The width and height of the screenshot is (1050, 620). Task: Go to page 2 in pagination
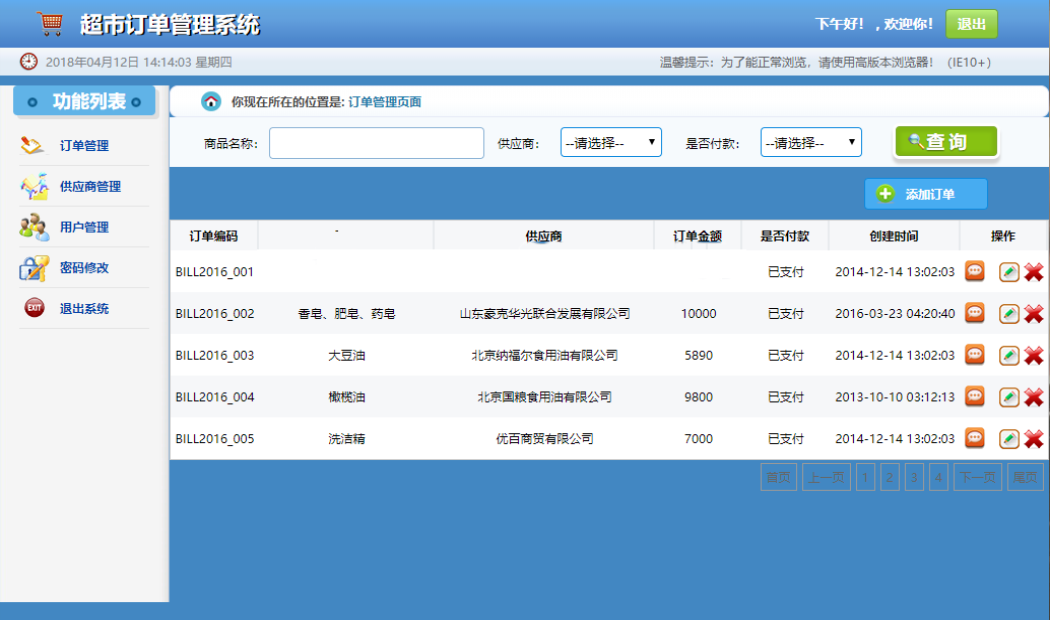[x=889, y=477]
